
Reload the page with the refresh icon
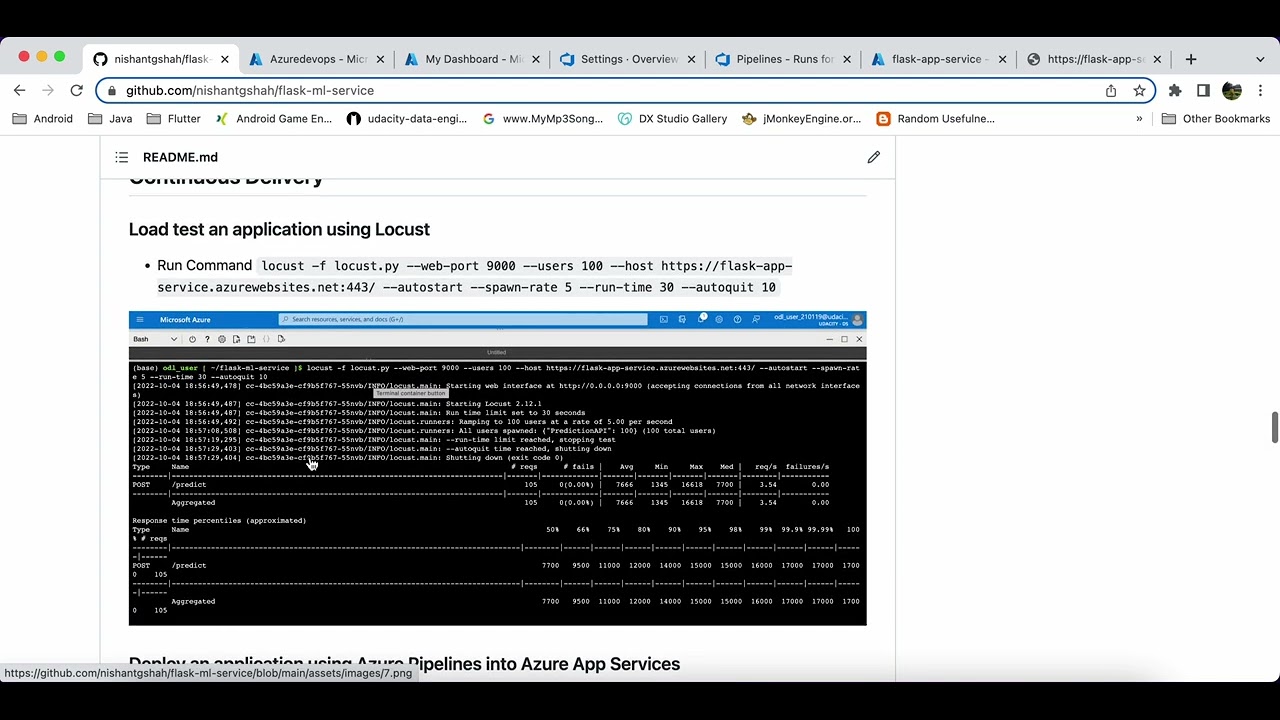tap(76, 90)
